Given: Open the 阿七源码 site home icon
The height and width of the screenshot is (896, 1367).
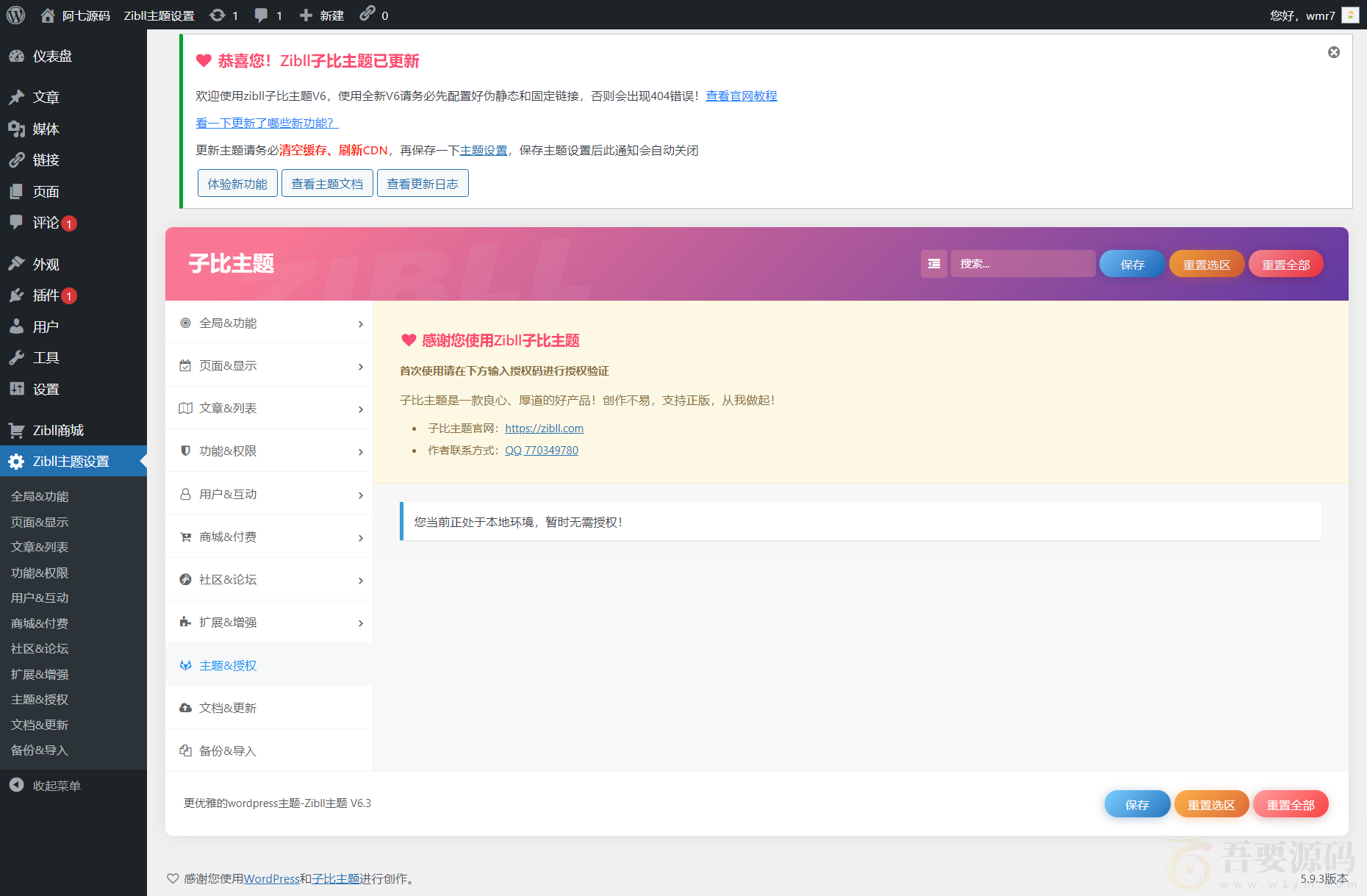Looking at the screenshot, I should [48, 15].
